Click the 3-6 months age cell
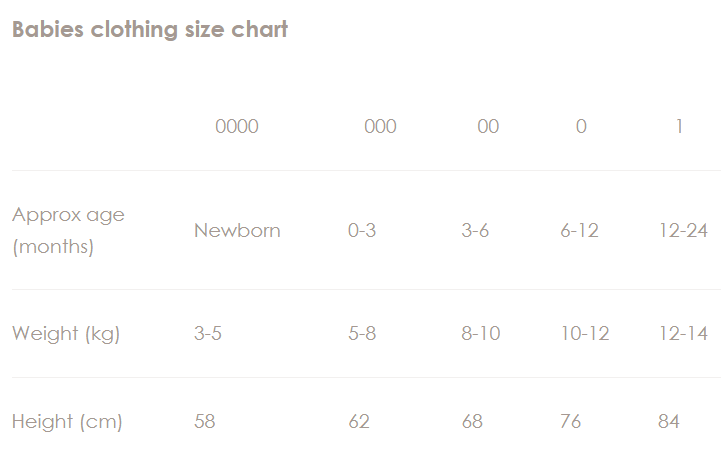721x457 pixels. point(475,230)
